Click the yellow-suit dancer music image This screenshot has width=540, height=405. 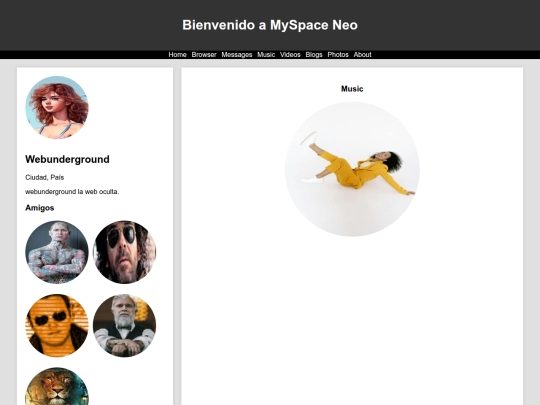(x=352, y=169)
